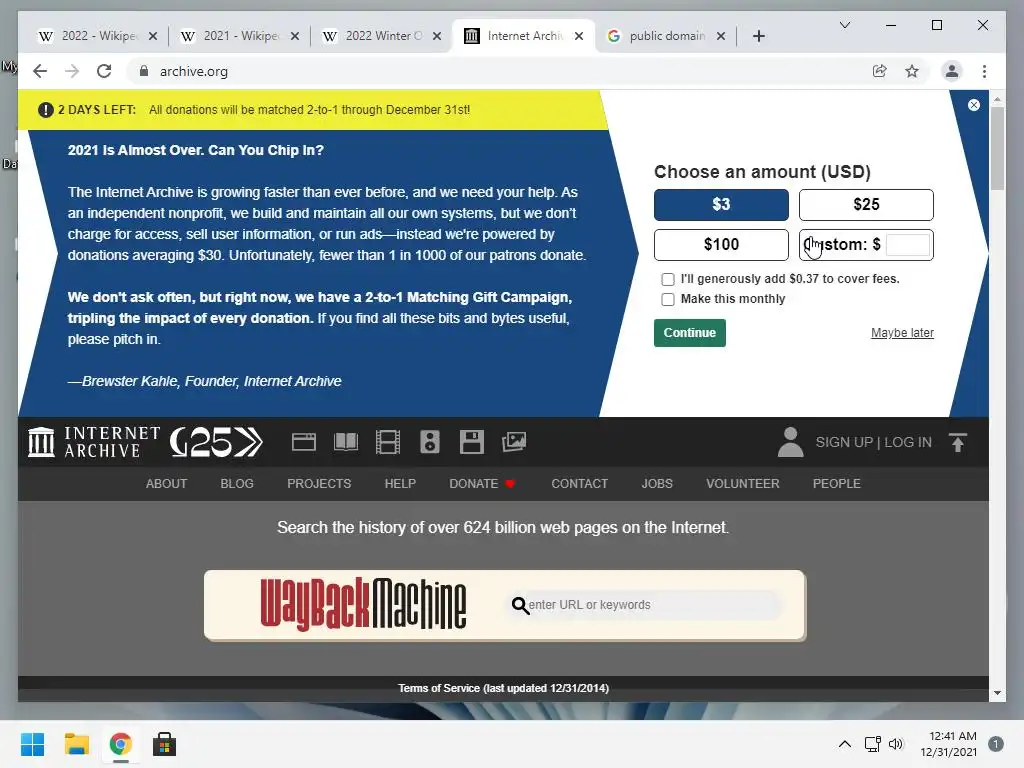Open File Explorer from the taskbar
1024x768 pixels.
(76, 744)
